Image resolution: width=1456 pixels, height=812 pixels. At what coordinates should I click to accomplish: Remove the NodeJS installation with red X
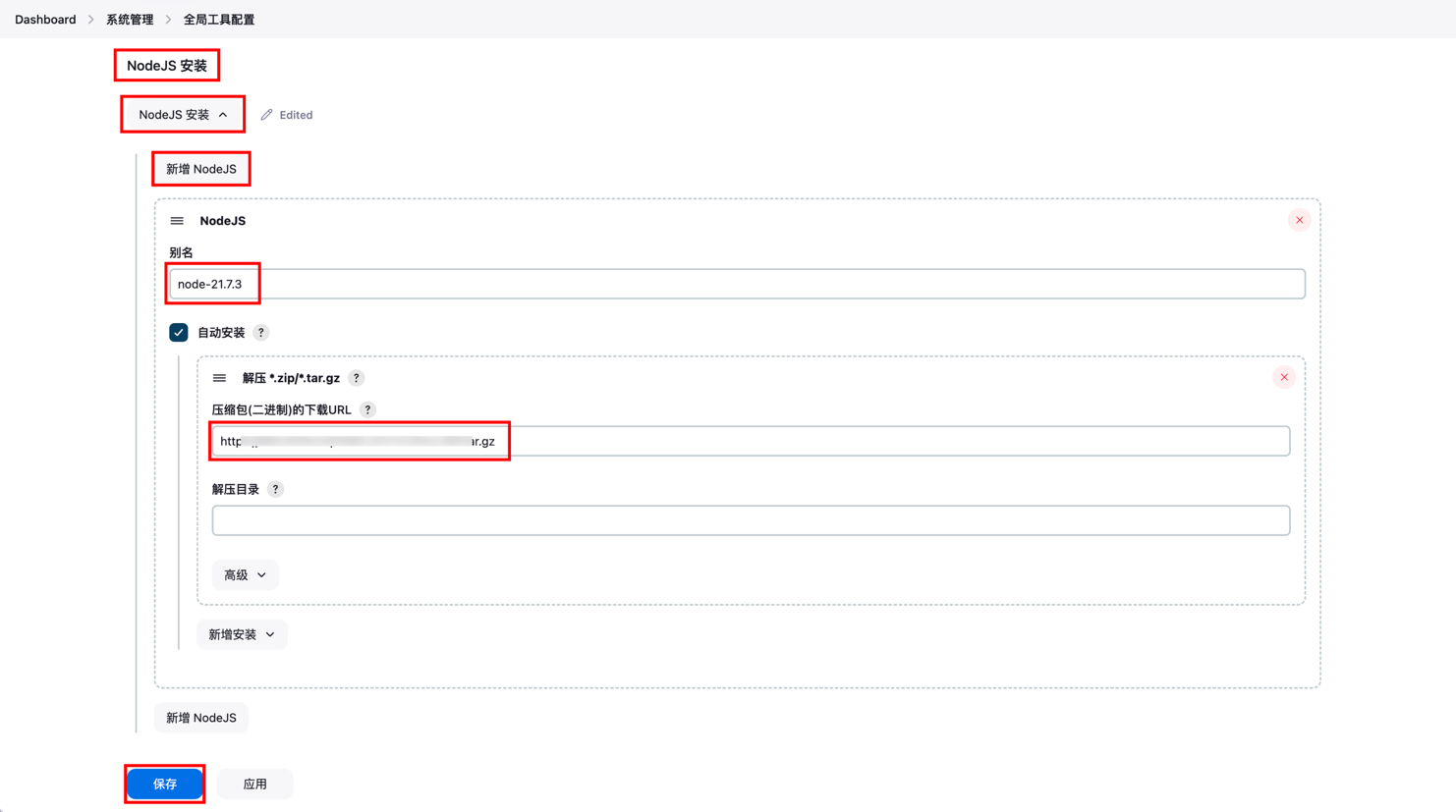tap(1299, 220)
